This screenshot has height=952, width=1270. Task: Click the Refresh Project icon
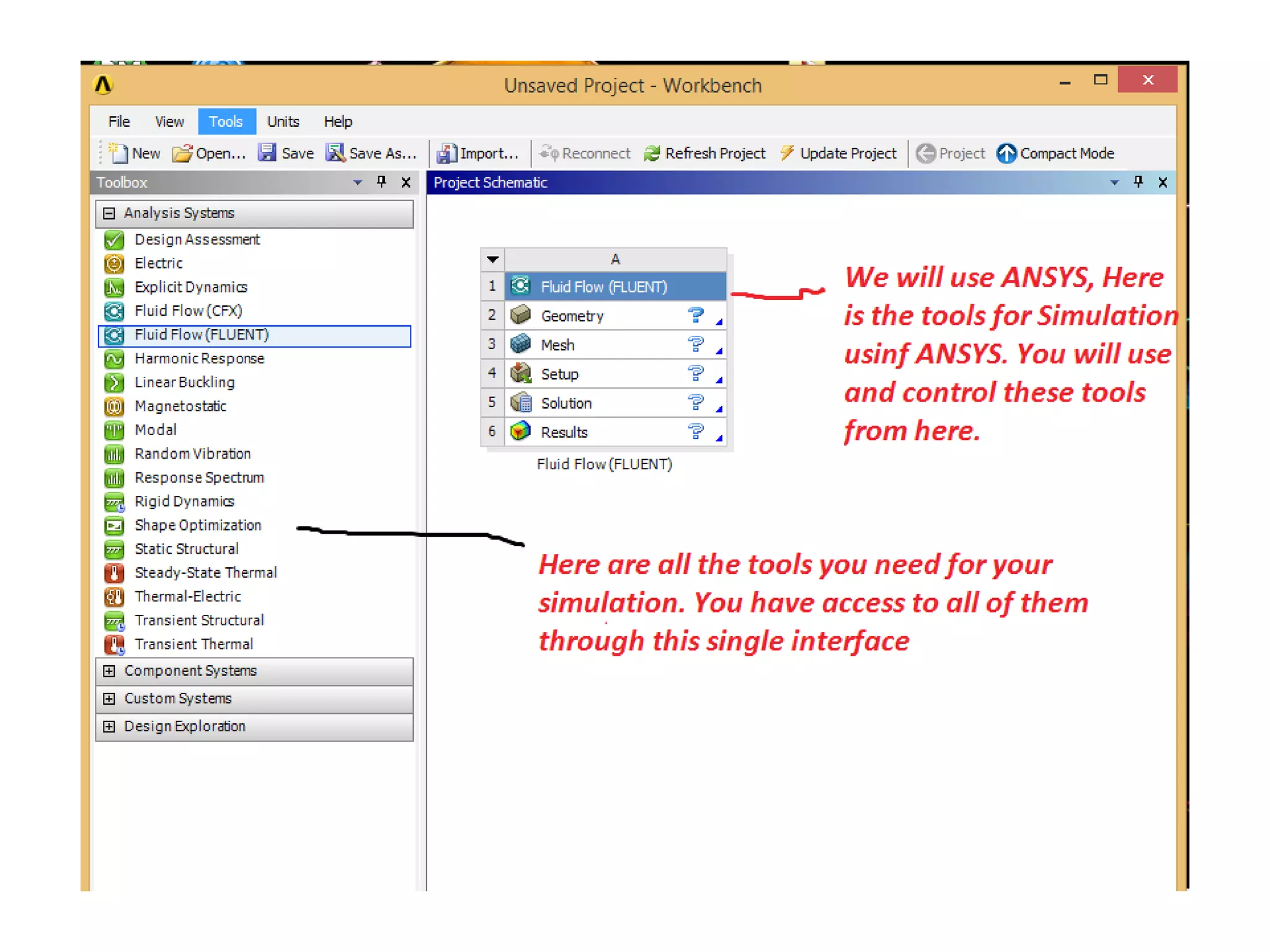[x=652, y=153]
